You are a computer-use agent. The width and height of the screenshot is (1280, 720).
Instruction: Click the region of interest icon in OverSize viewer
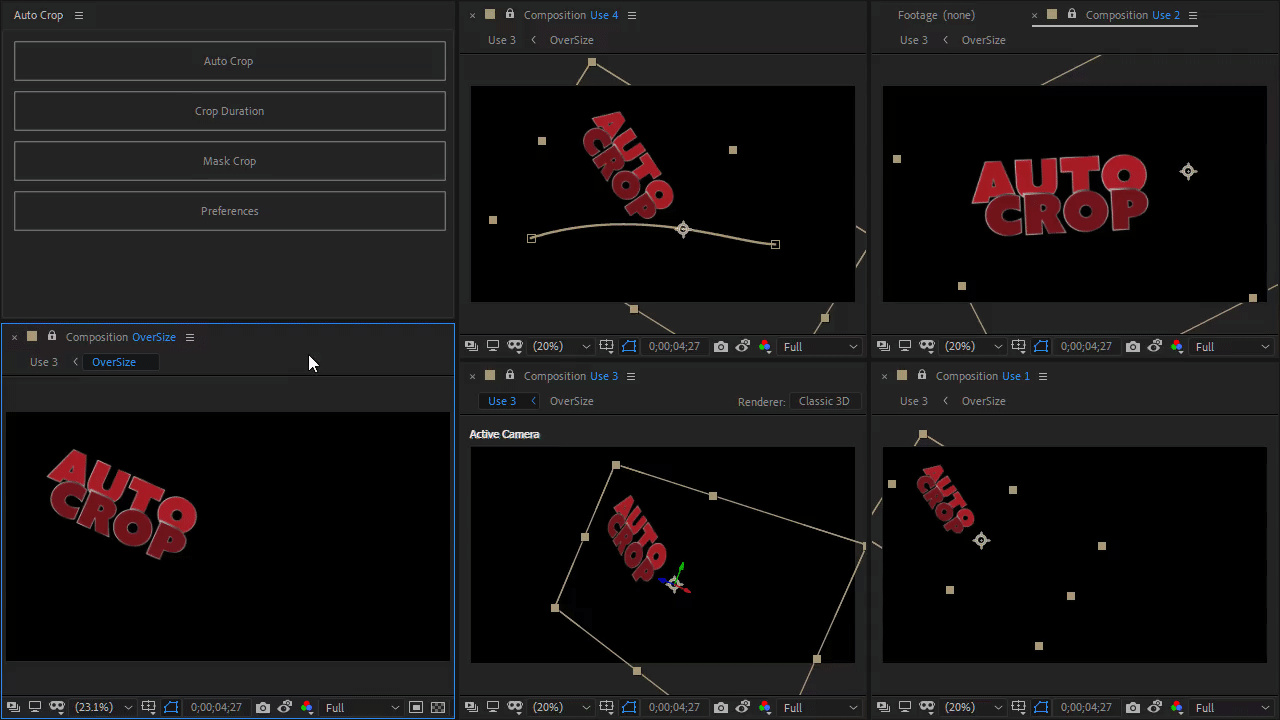coord(416,708)
